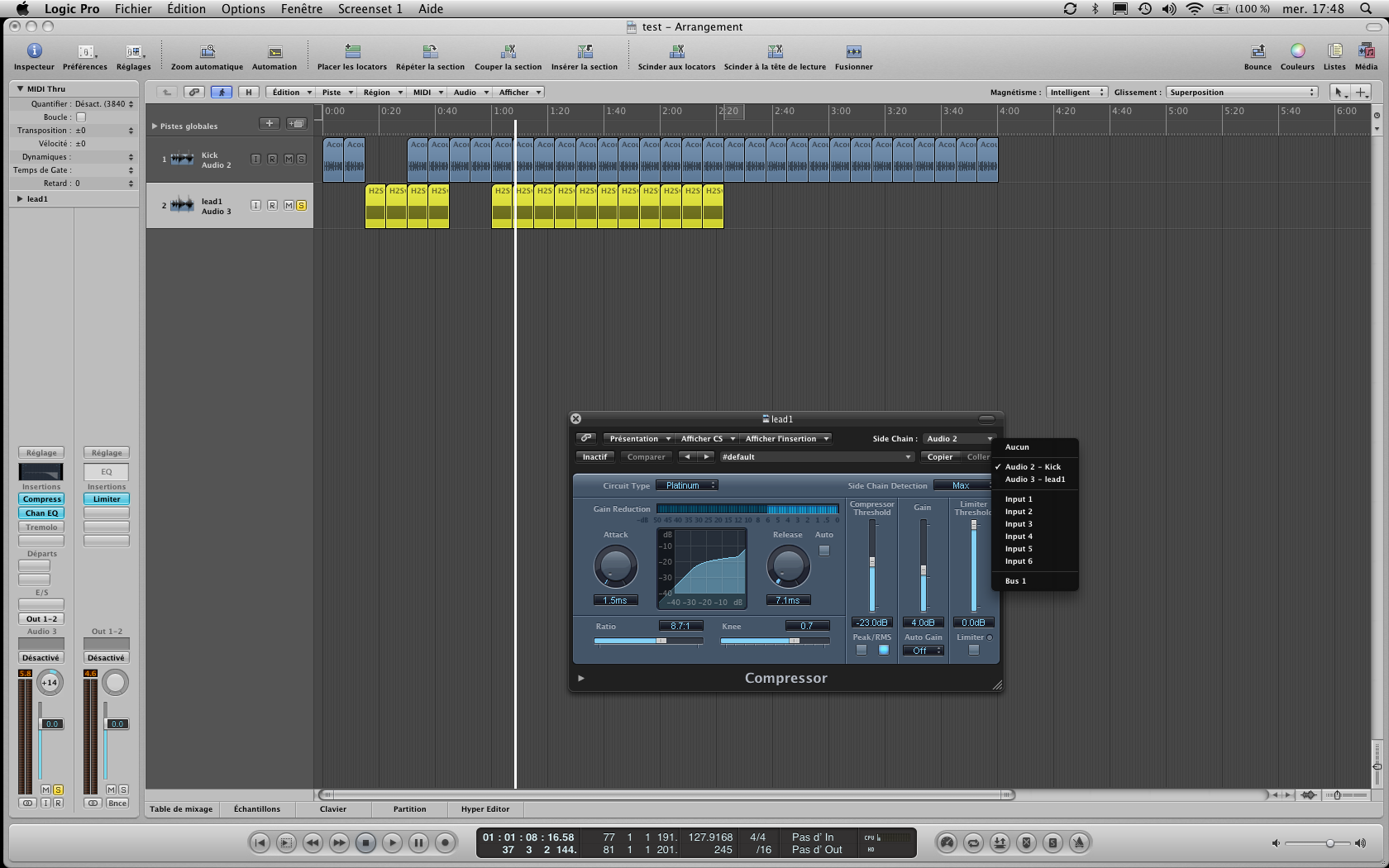Enable the compressor Auto release button
The width and height of the screenshot is (1389, 868).
click(823, 551)
